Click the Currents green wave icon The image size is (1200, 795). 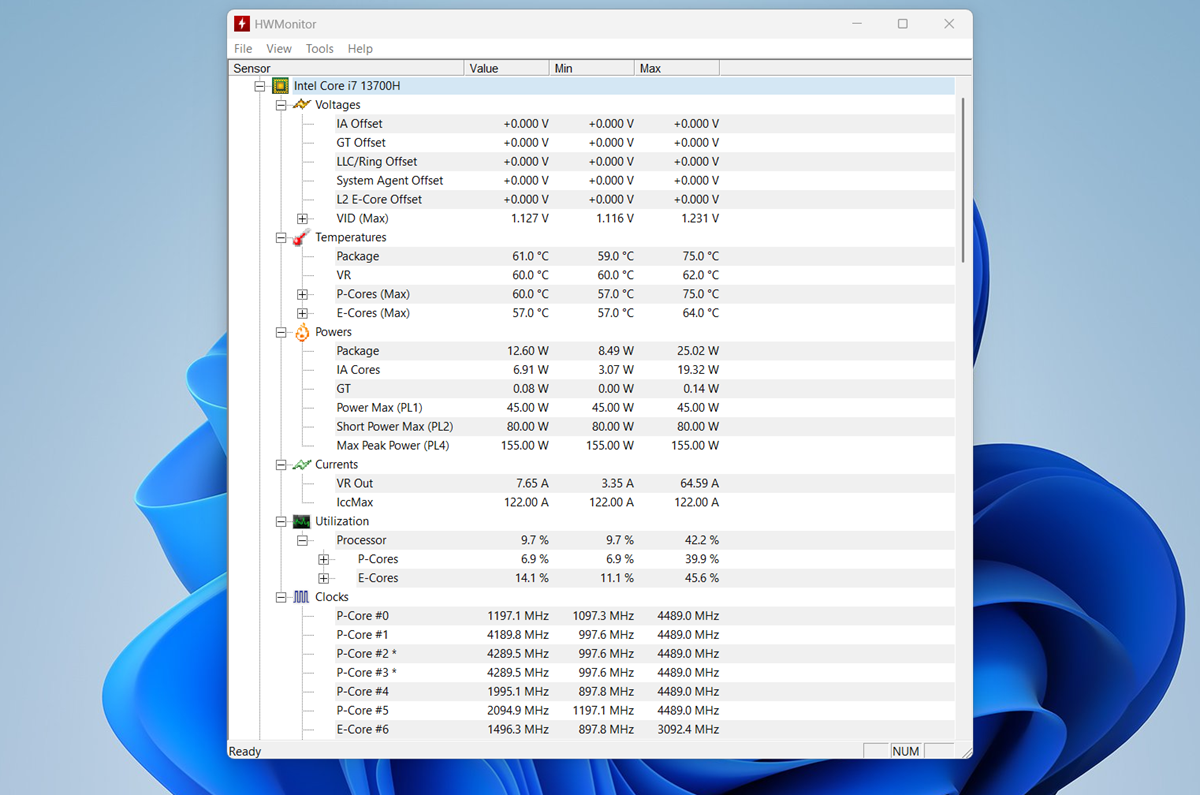(302, 465)
